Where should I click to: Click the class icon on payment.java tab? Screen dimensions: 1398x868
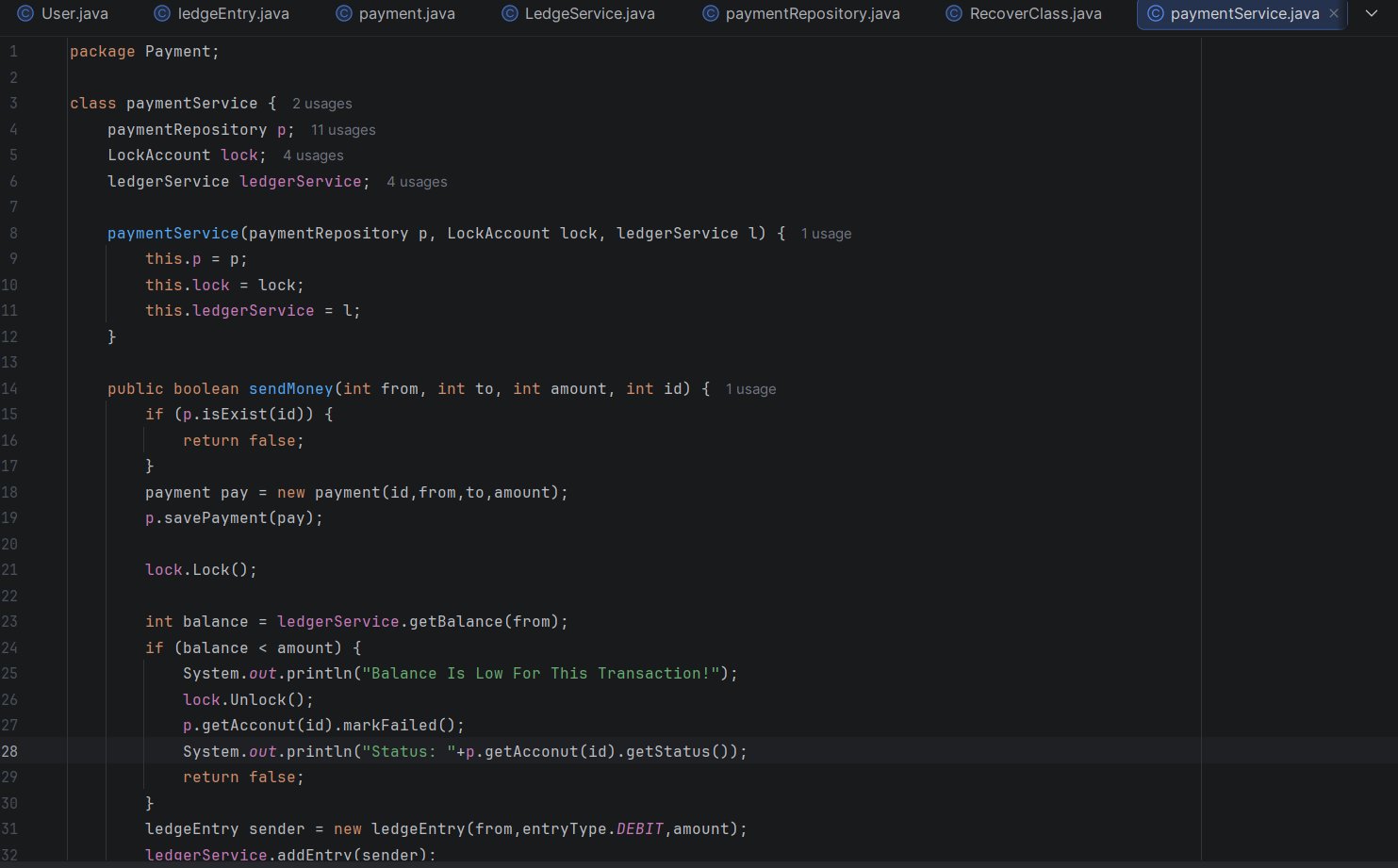pyautogui.click(x=344, y=14)
